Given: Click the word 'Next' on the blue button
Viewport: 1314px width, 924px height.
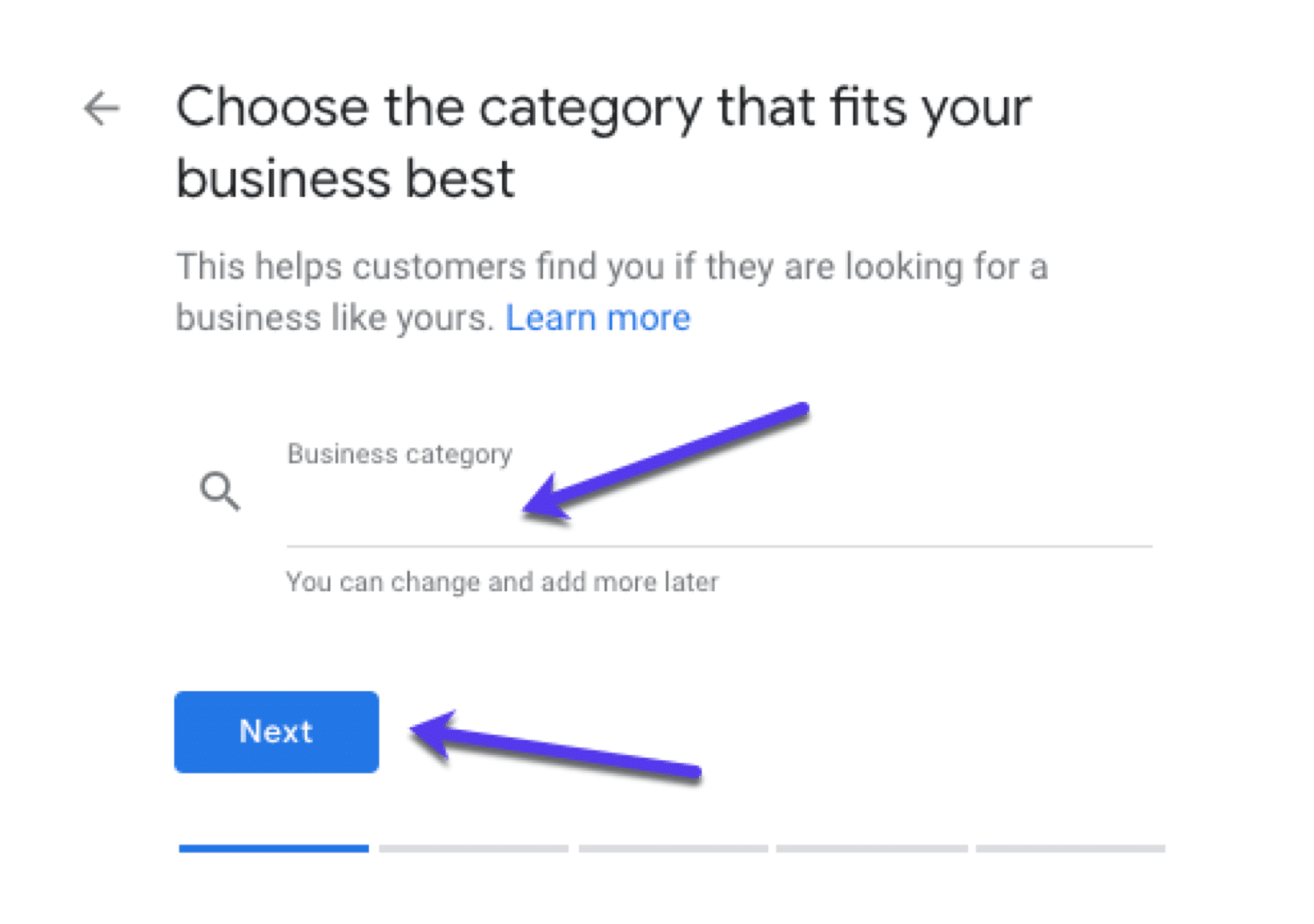Looking at the screenshot, I should [276, 731].
